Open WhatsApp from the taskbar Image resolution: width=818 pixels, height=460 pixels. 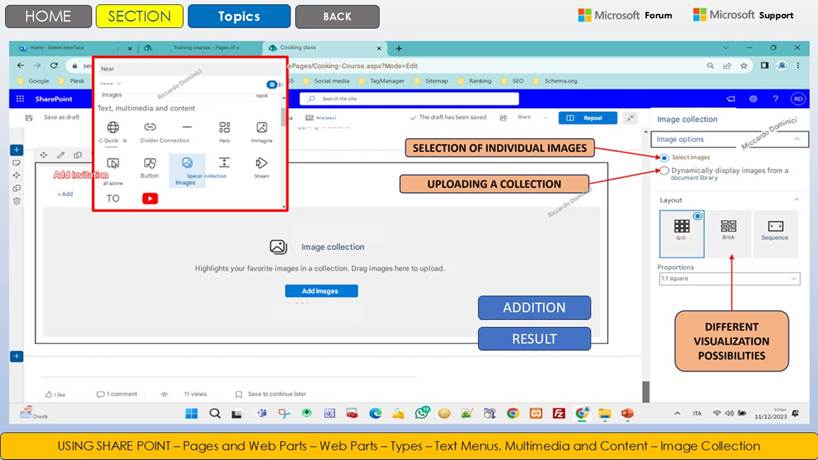click(422, 413)
